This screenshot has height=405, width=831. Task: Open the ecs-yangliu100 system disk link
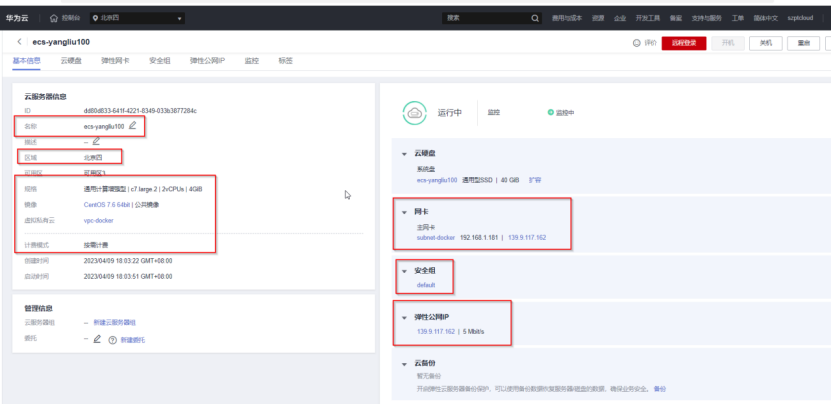(x=437, y=180)
